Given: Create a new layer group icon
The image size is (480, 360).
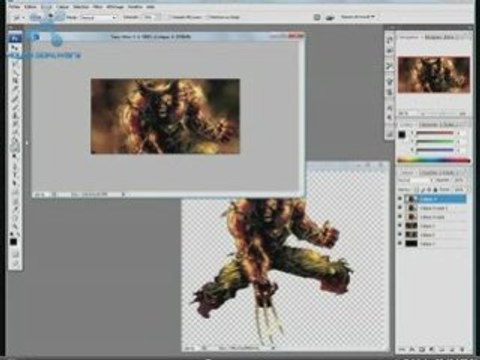Looking at the screenshot, I should pyautogui.click(x=442, y=349).
